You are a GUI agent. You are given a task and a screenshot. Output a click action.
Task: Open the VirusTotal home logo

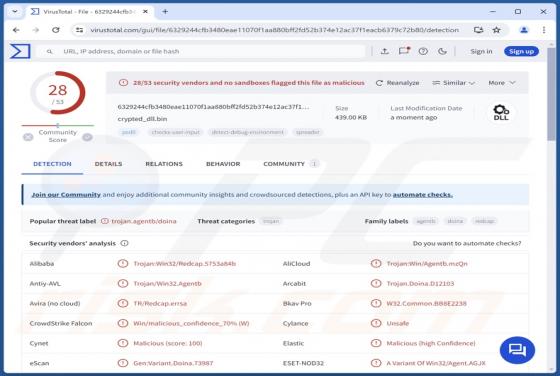tap(20, 51)
